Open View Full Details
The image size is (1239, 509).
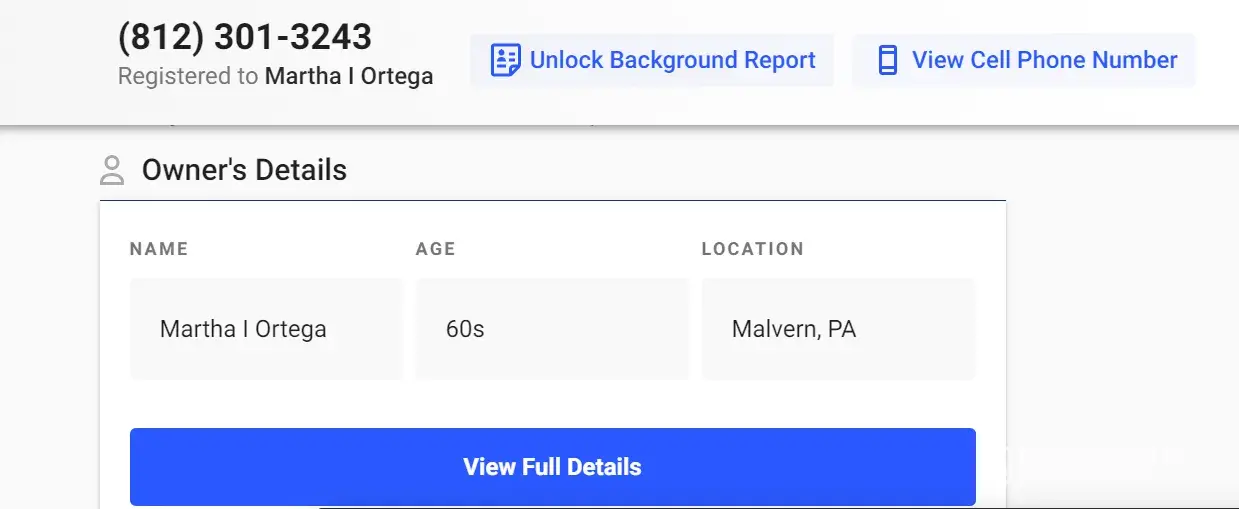(x=552, y=467)
